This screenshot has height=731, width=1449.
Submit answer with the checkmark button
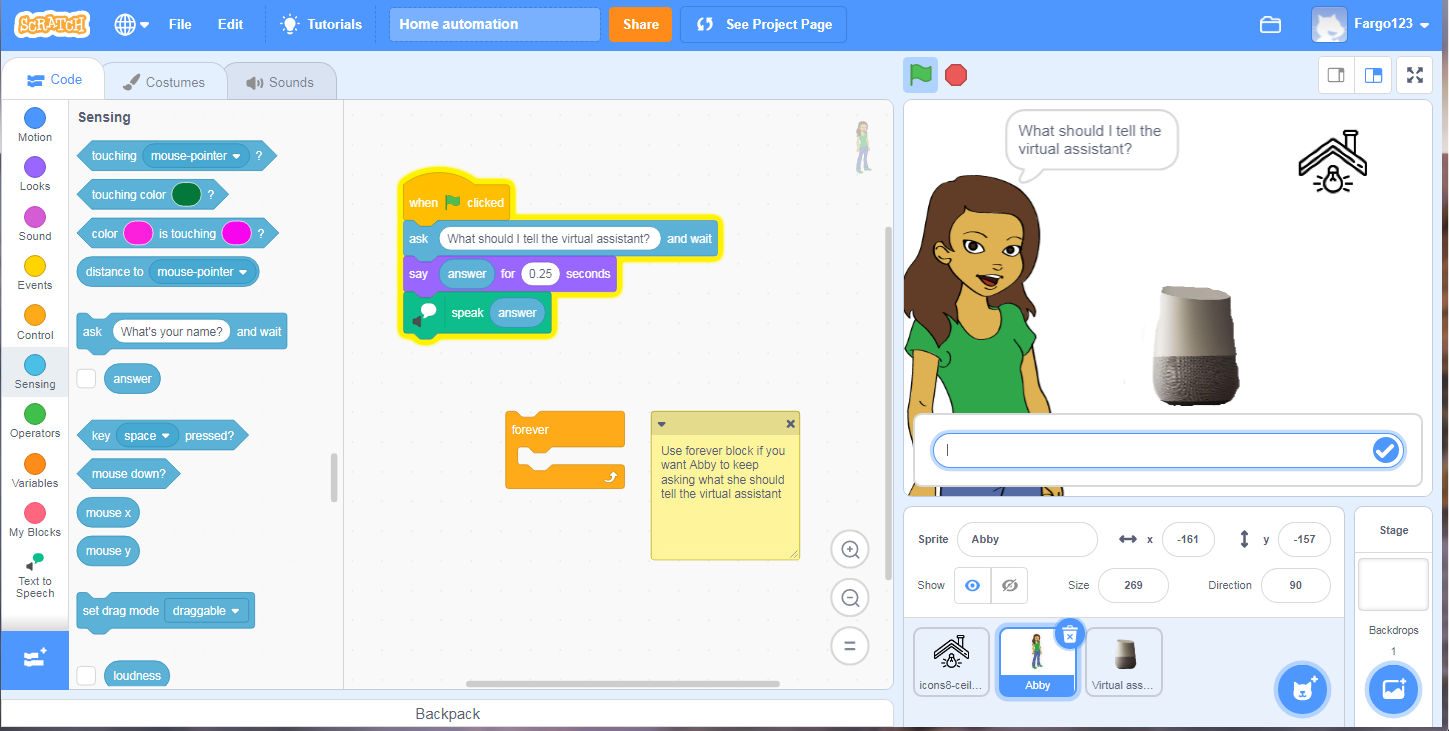1385,451
